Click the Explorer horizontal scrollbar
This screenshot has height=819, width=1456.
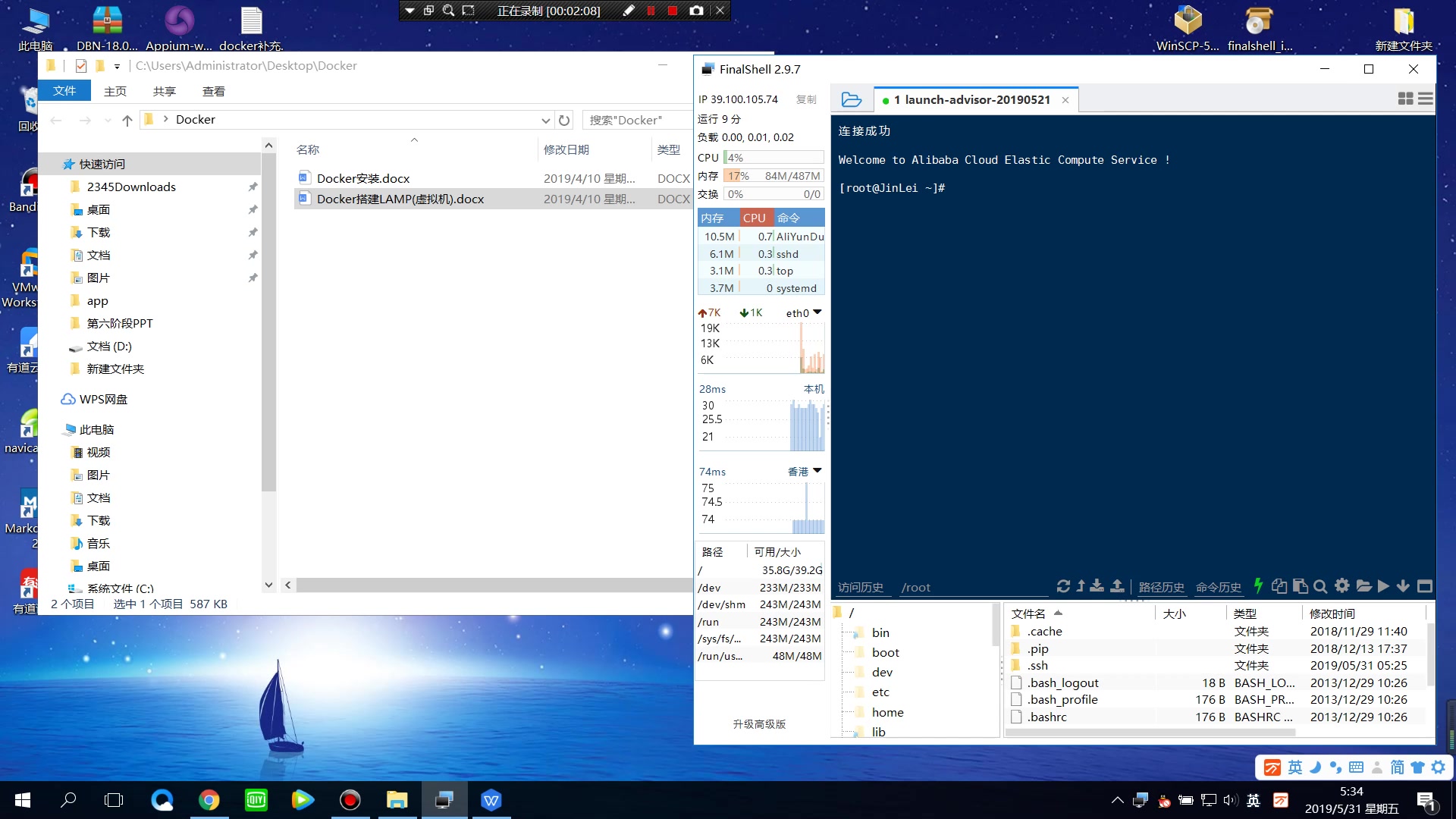[493, 585]
